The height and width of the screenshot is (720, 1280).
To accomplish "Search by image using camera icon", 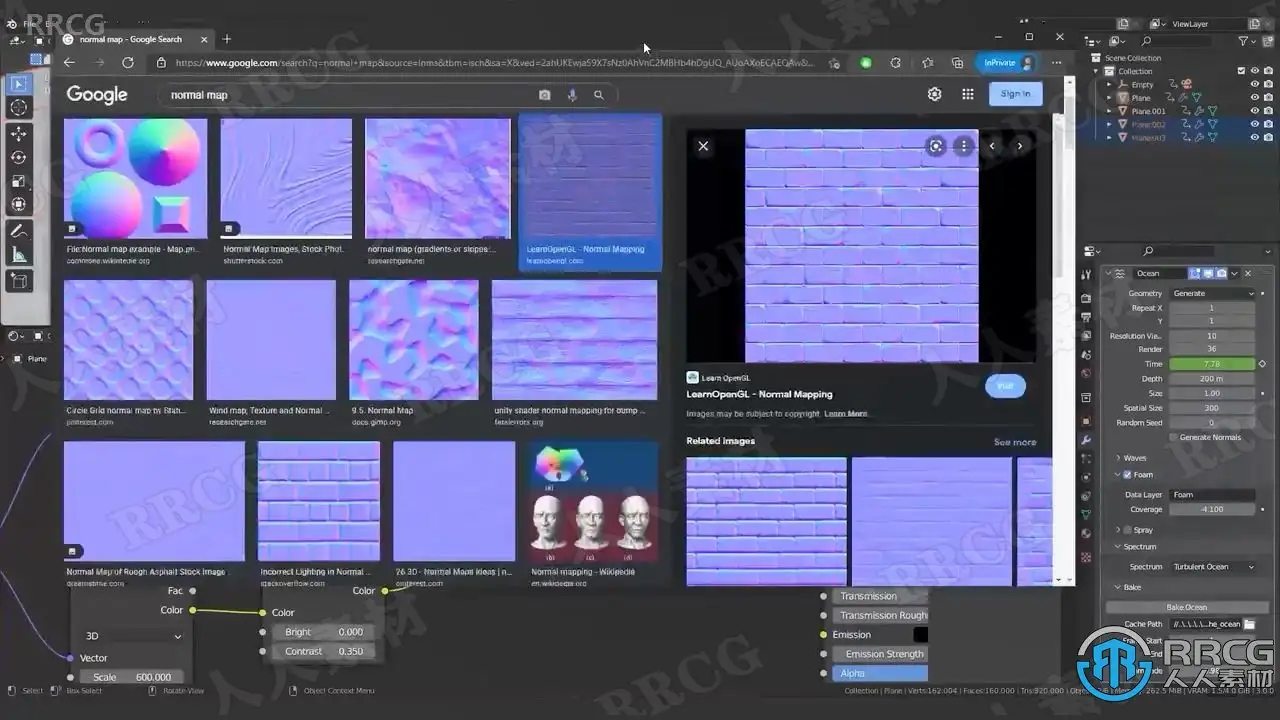I will click(544, 95).
